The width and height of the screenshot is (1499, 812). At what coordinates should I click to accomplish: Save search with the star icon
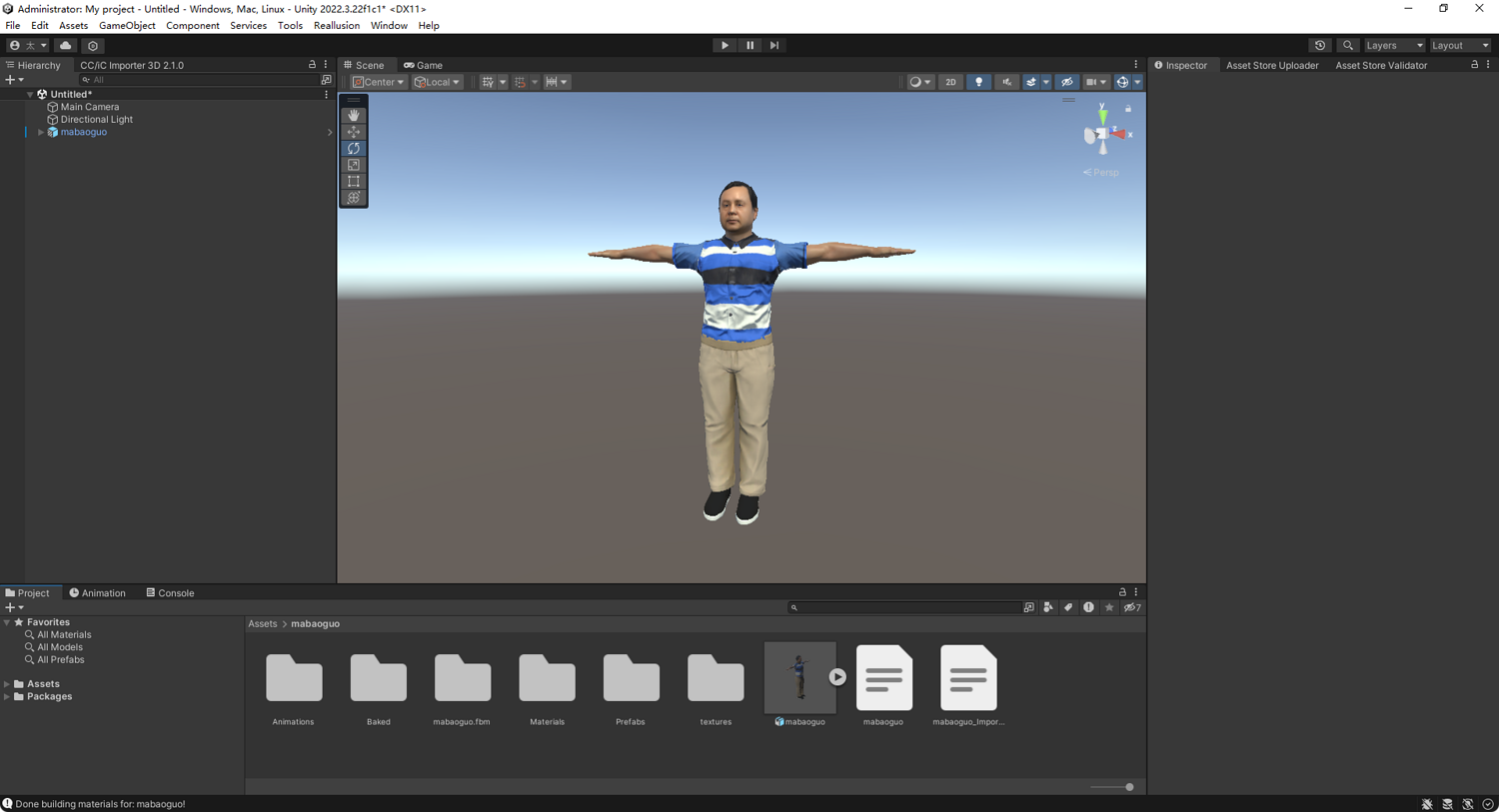click(1109, 607)
